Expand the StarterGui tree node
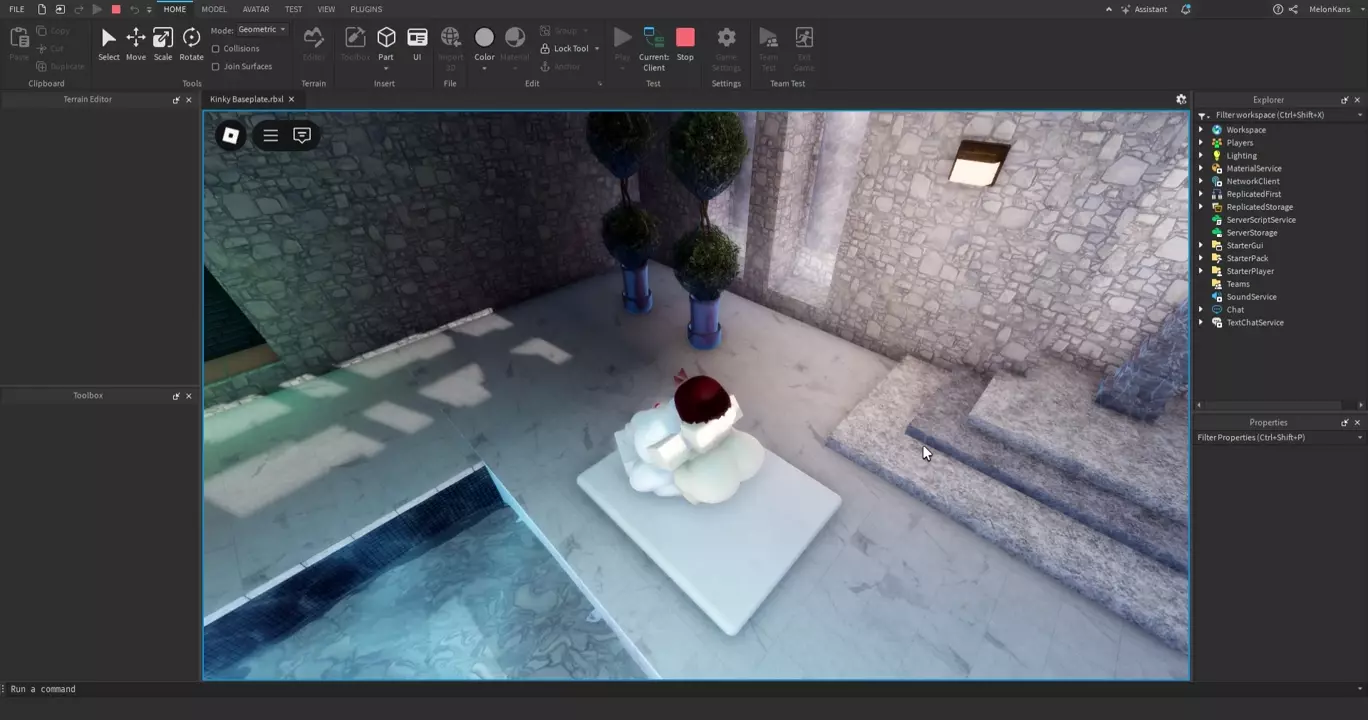This screenshot has height=720, width=1368. pos(1201,245)
